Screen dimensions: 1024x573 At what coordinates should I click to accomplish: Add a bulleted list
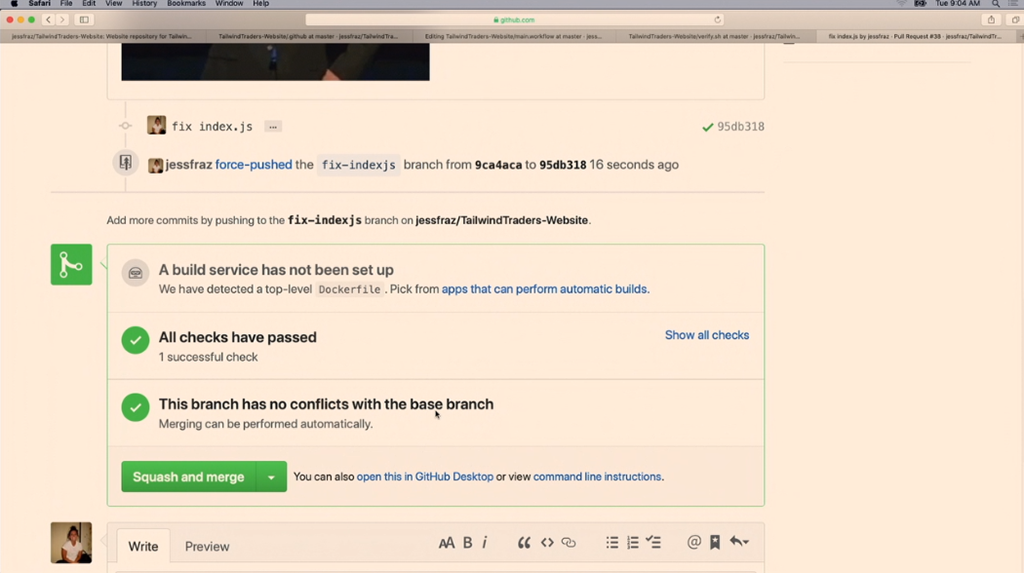612,543
